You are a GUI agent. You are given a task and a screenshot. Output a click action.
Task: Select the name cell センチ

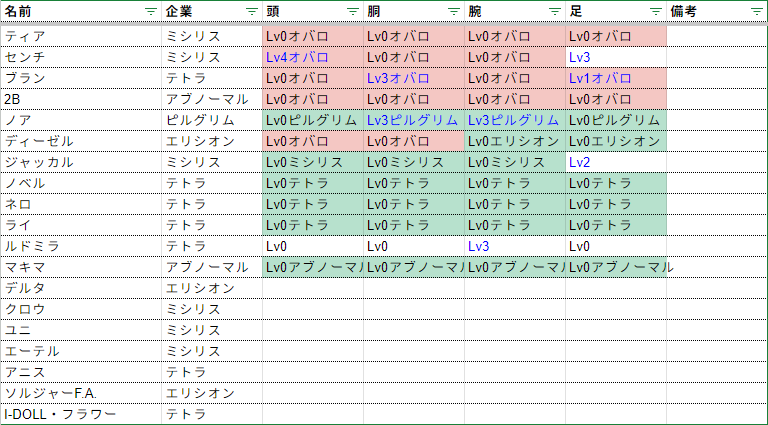coord(81,57)
